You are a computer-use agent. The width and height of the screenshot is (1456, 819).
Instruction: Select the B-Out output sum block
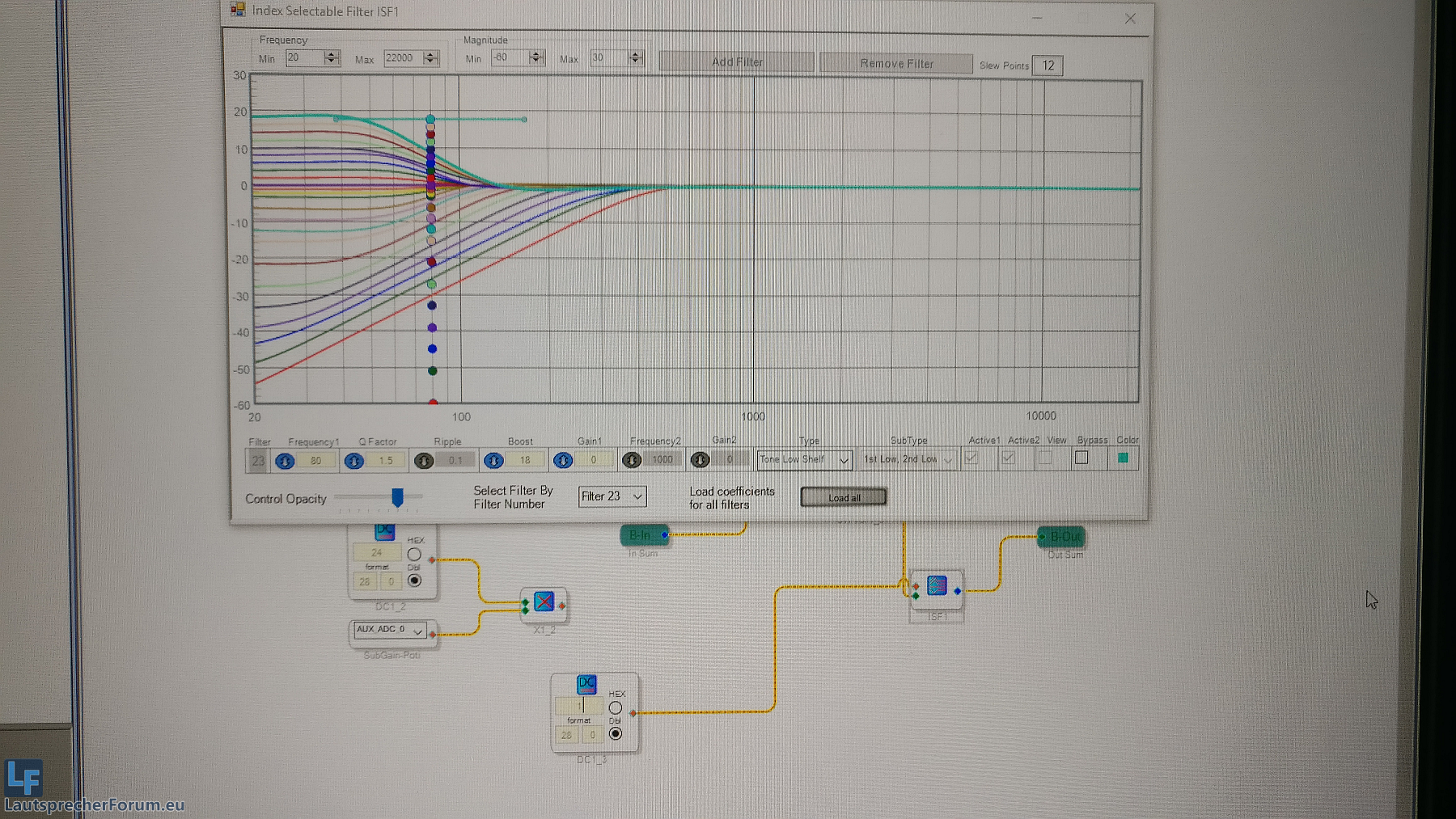click(x=1061, y=537)
